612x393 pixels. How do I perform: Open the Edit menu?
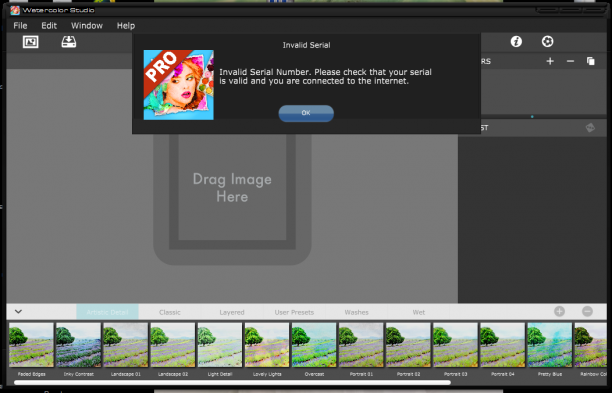(49, 26)
